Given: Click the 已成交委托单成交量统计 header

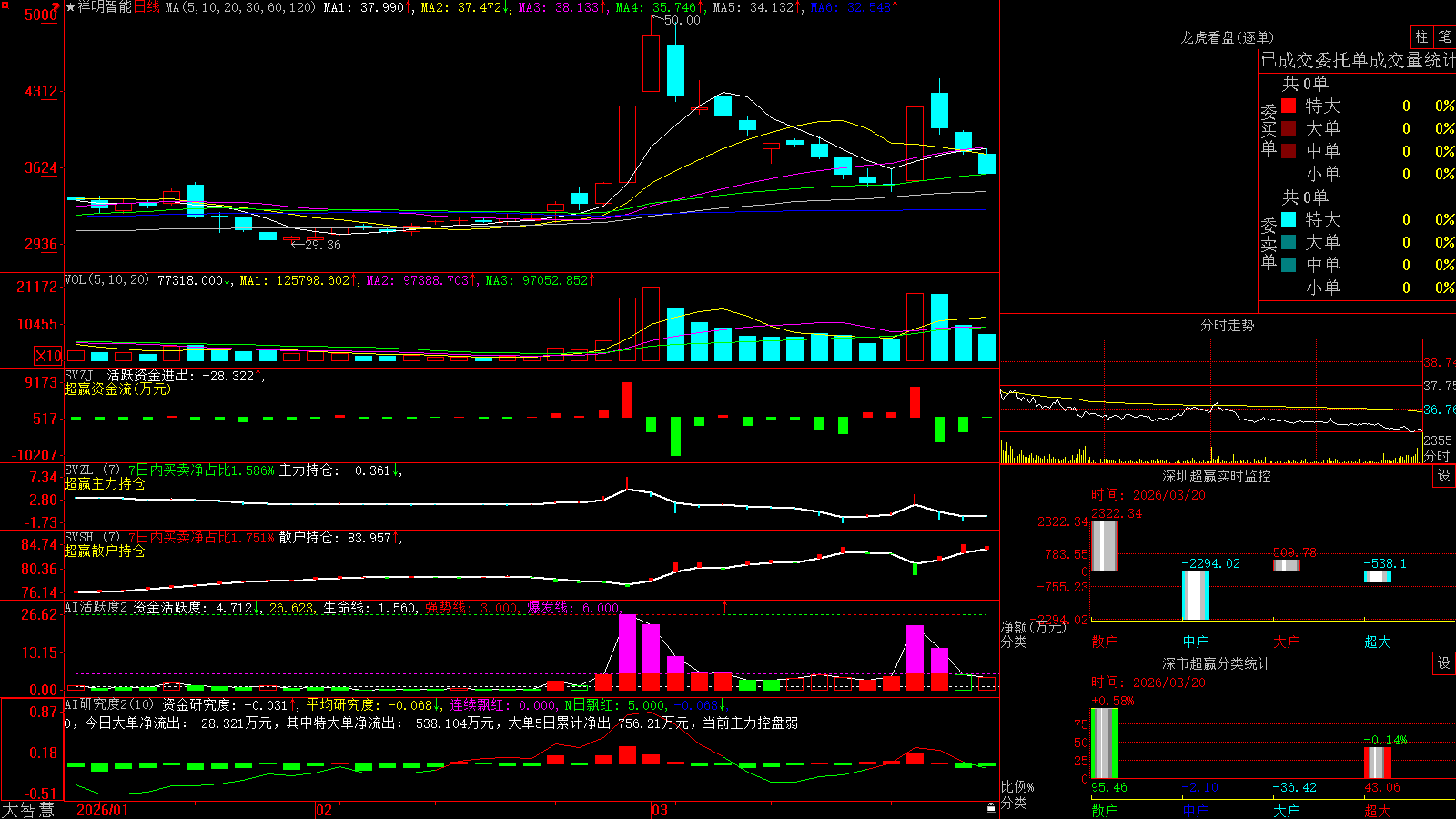Looking at the screenshot, I should click(1358, 60).
